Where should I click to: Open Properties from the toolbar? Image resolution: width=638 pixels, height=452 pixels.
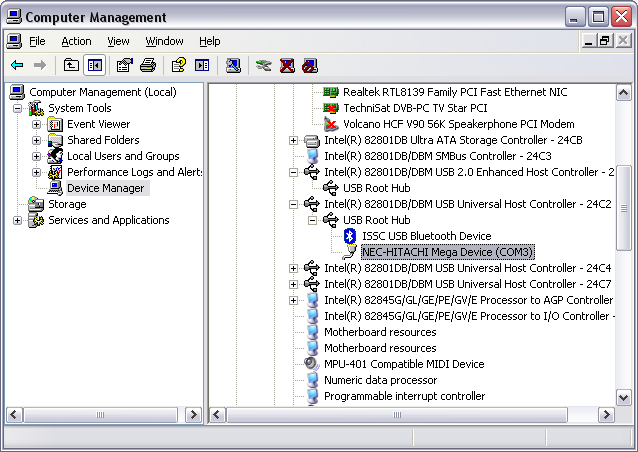click(x=124, y=65)
